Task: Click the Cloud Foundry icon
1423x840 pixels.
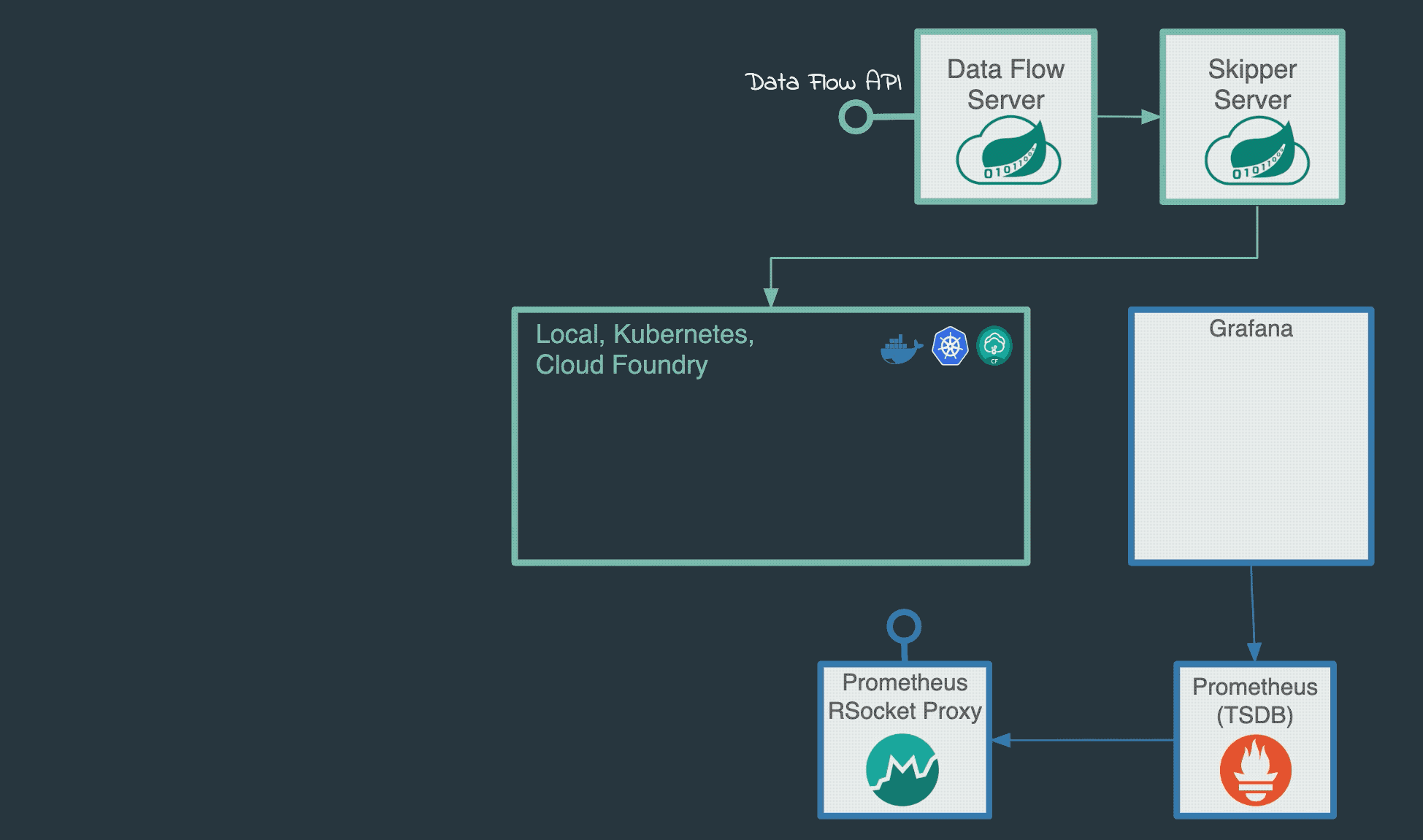Action: [994, 346]
